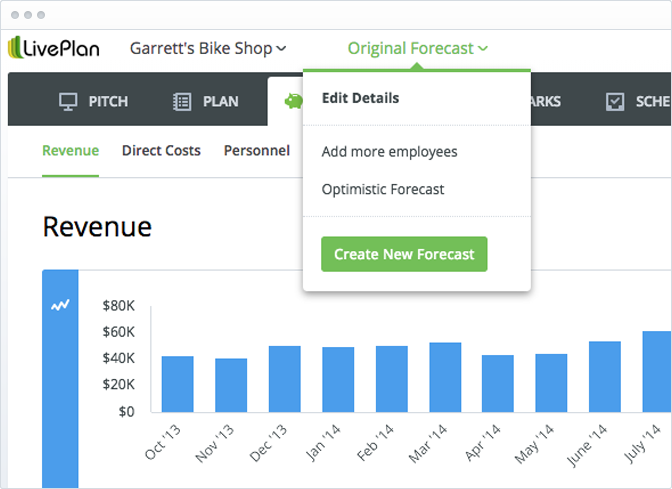Click the Schedule checkmark calendar icon

[x=615, y=102]
